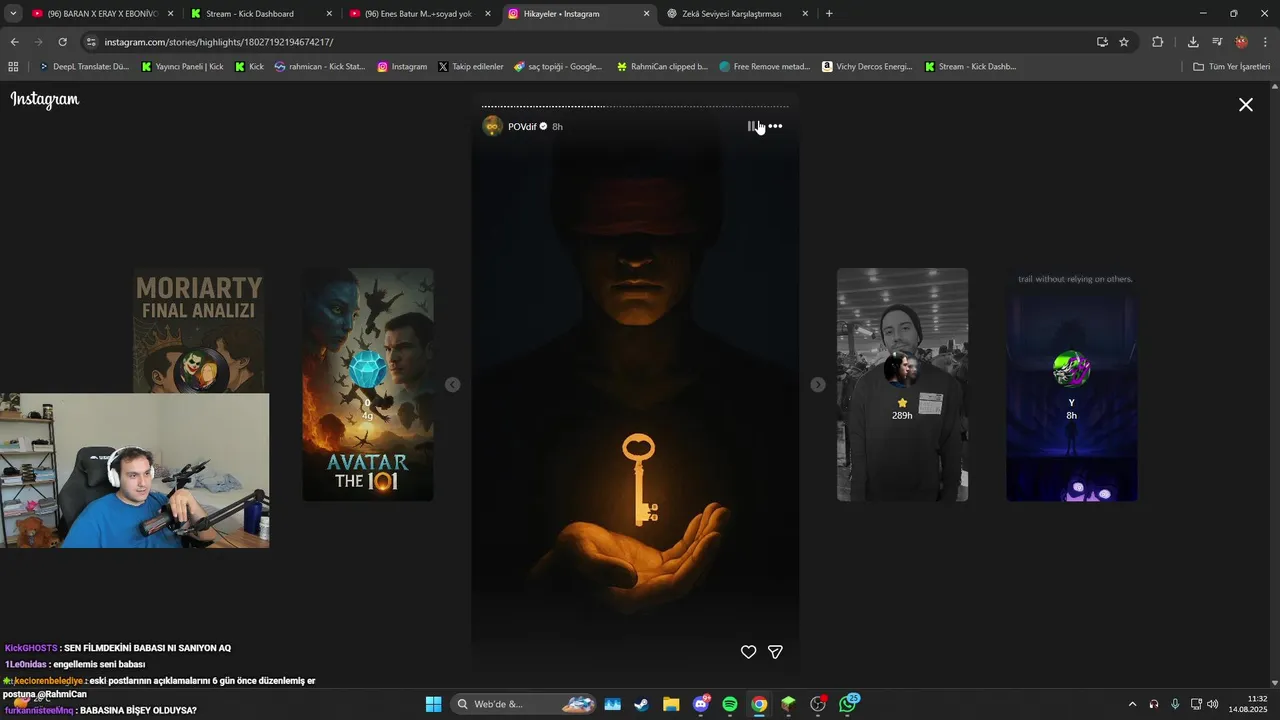The width and height of the screenshot is (1280, 720).
Task: Open the tab search dropdown
Action: point(13,14)
